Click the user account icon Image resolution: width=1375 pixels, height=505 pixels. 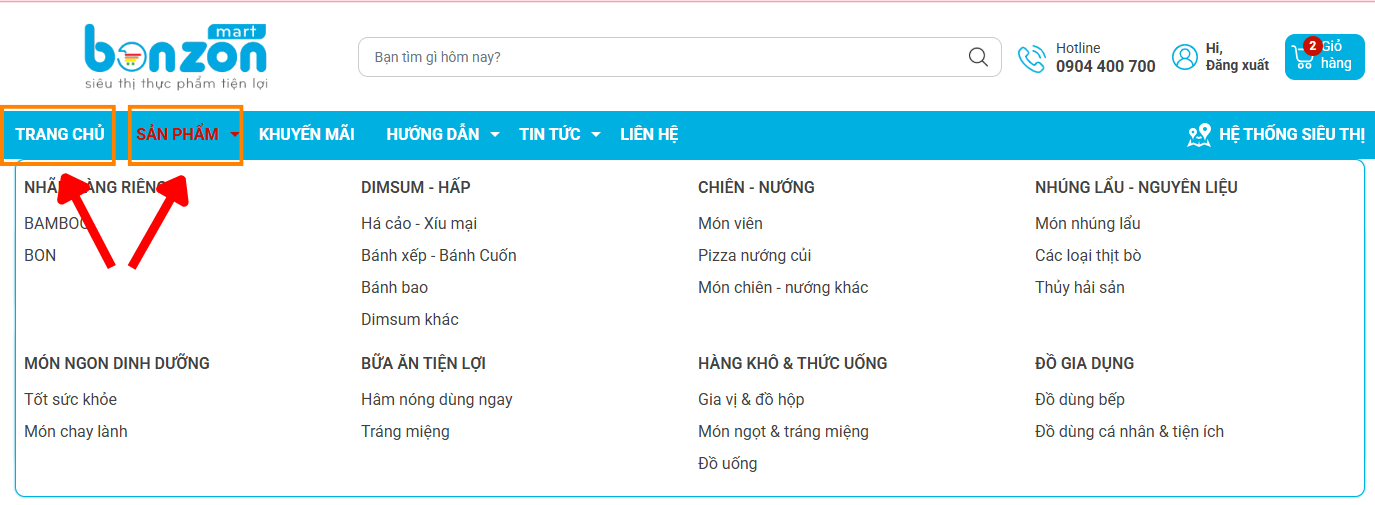(x=1185, y=57)
